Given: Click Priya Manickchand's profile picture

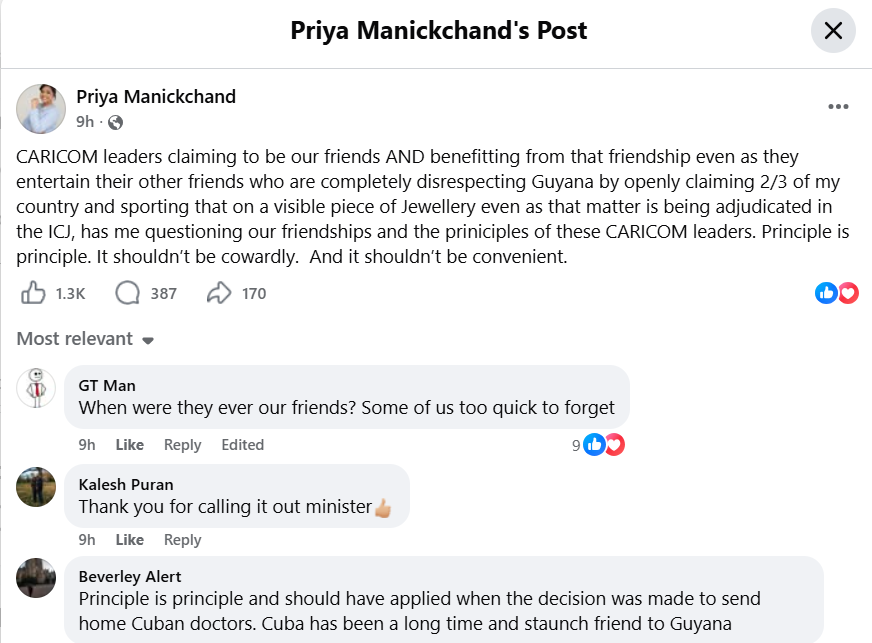Looking at the screenshot, I should [41, 109].
